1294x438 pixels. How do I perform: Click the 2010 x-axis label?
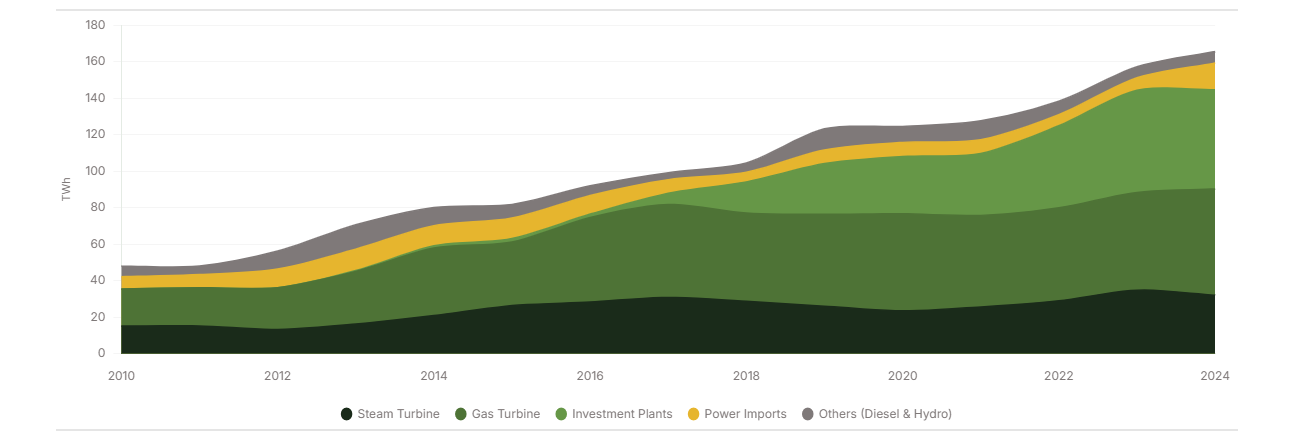(121, 376)
